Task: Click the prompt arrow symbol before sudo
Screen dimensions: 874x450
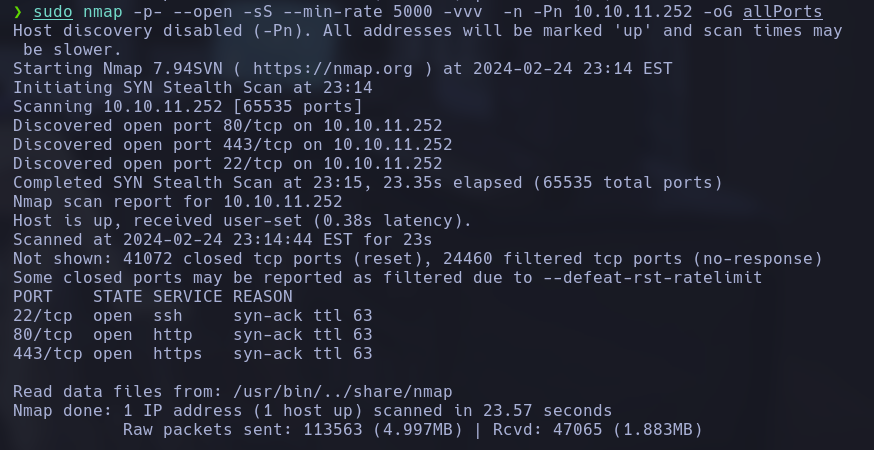Action: pyautogui.click(x=18, y=12)
